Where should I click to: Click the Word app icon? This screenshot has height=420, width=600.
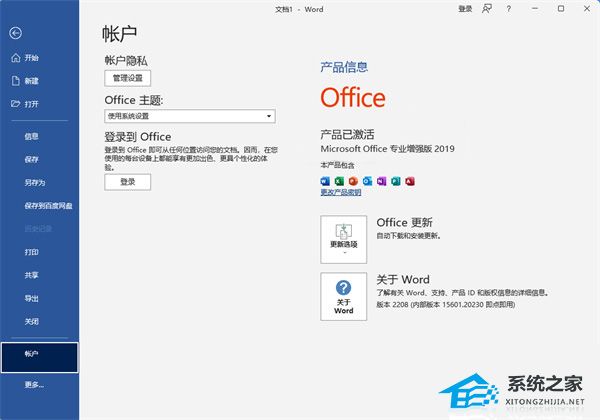click(x=325, y=181)
